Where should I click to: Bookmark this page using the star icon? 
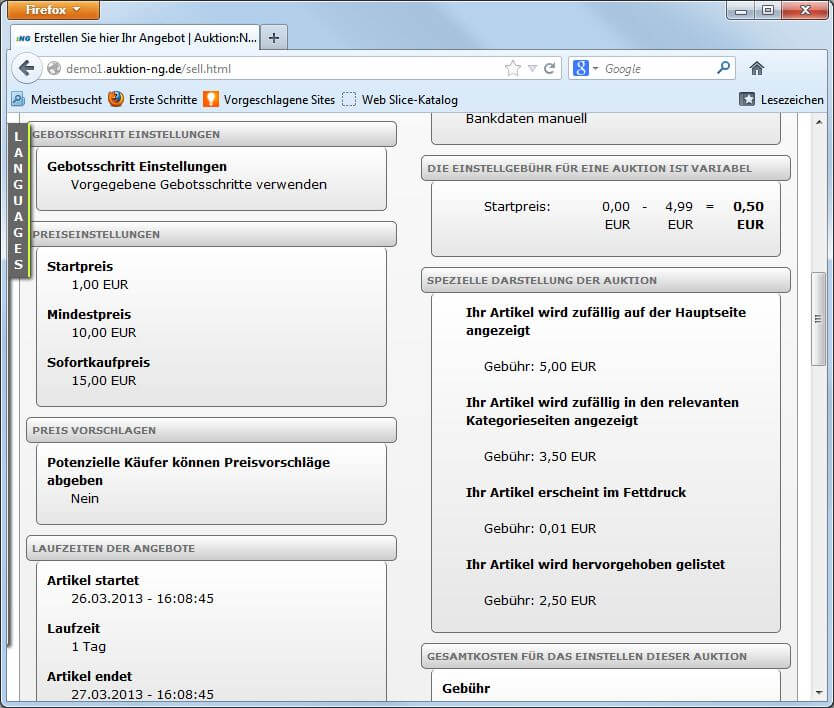[x=513, y=68]
